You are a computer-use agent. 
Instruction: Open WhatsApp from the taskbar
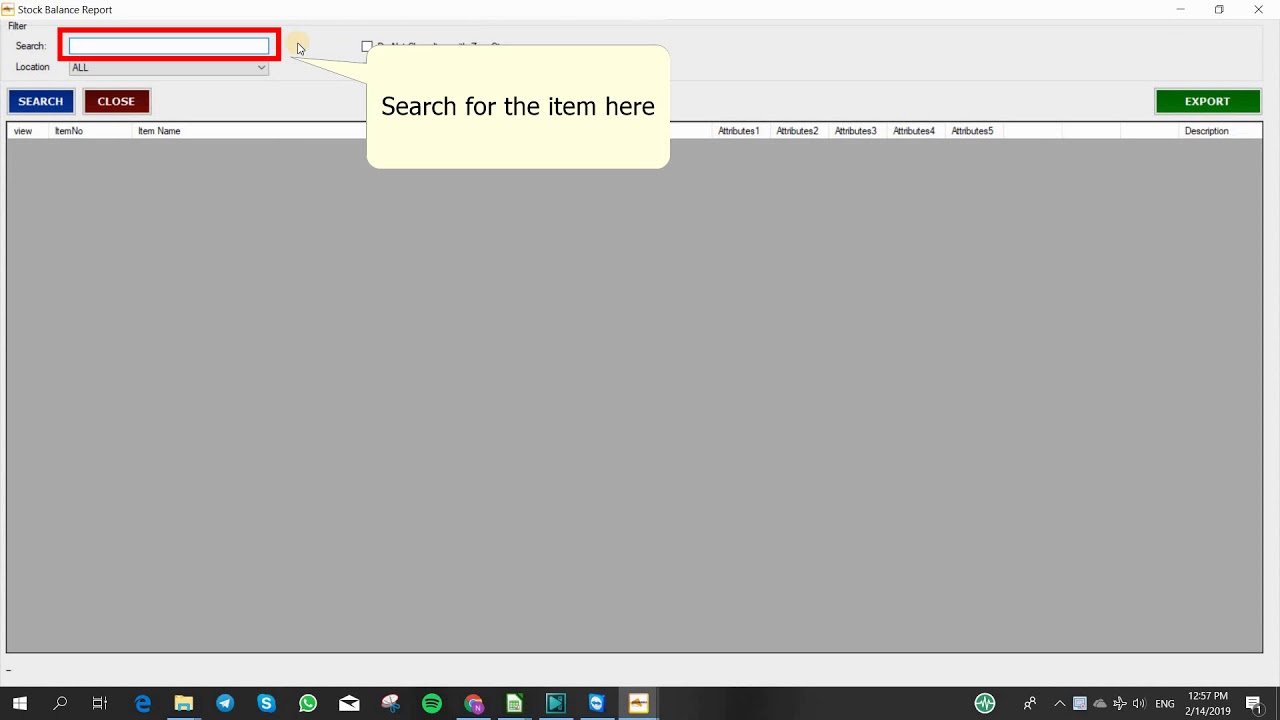point(308,704)
